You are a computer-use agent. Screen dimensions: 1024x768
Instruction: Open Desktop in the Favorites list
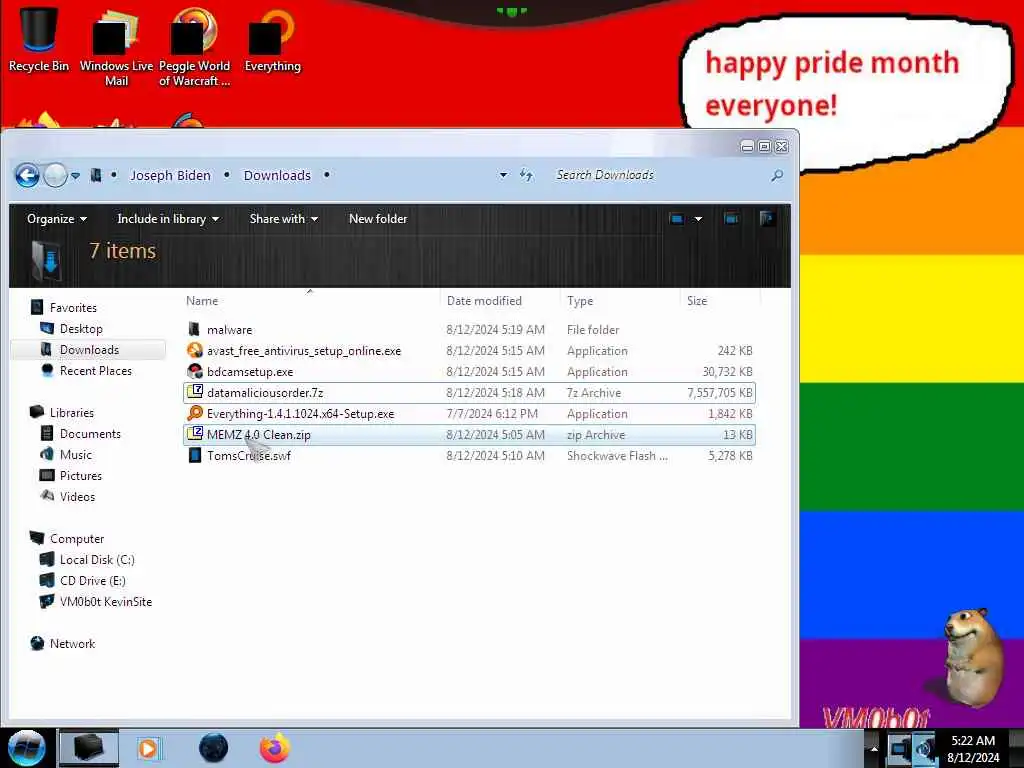pos(81,328)
